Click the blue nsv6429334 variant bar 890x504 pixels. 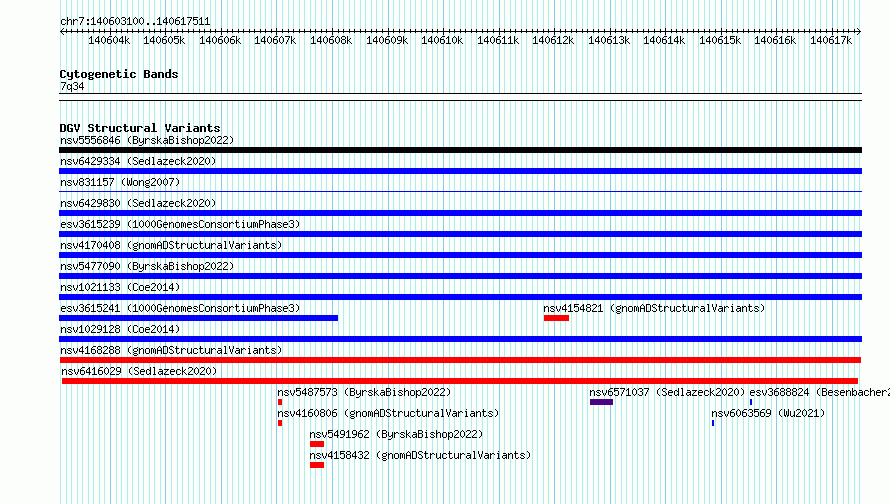tap(460, 171)
